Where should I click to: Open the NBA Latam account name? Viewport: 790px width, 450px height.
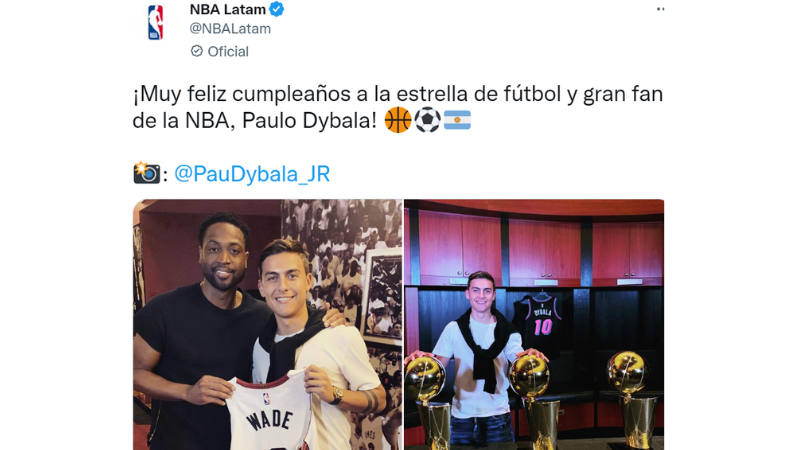227,9
